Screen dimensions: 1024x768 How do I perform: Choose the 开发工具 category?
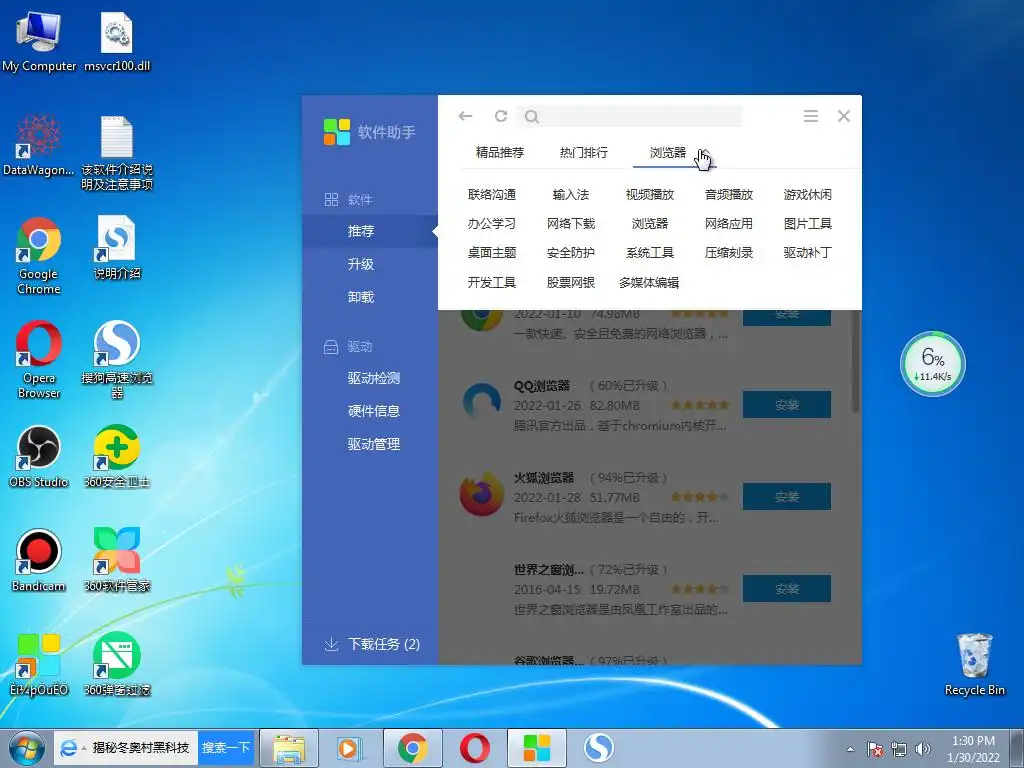tap(492, 283)
